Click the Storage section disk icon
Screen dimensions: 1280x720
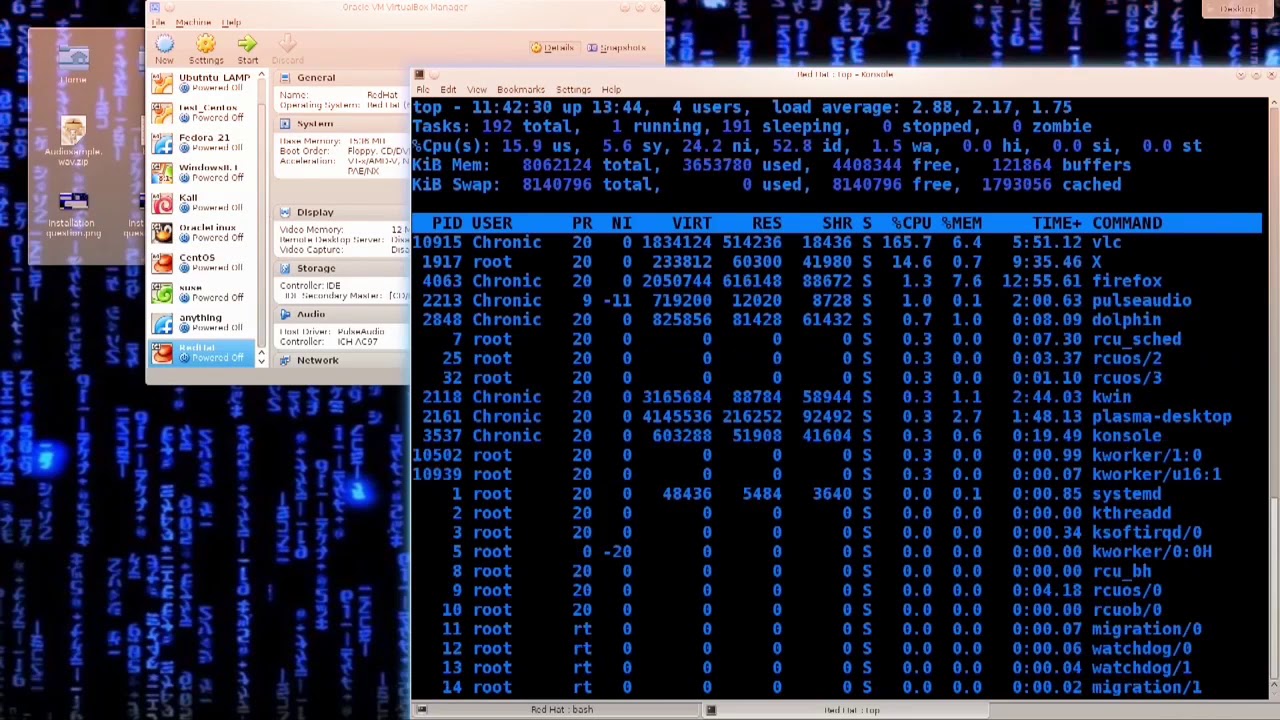tap(285, 268)
